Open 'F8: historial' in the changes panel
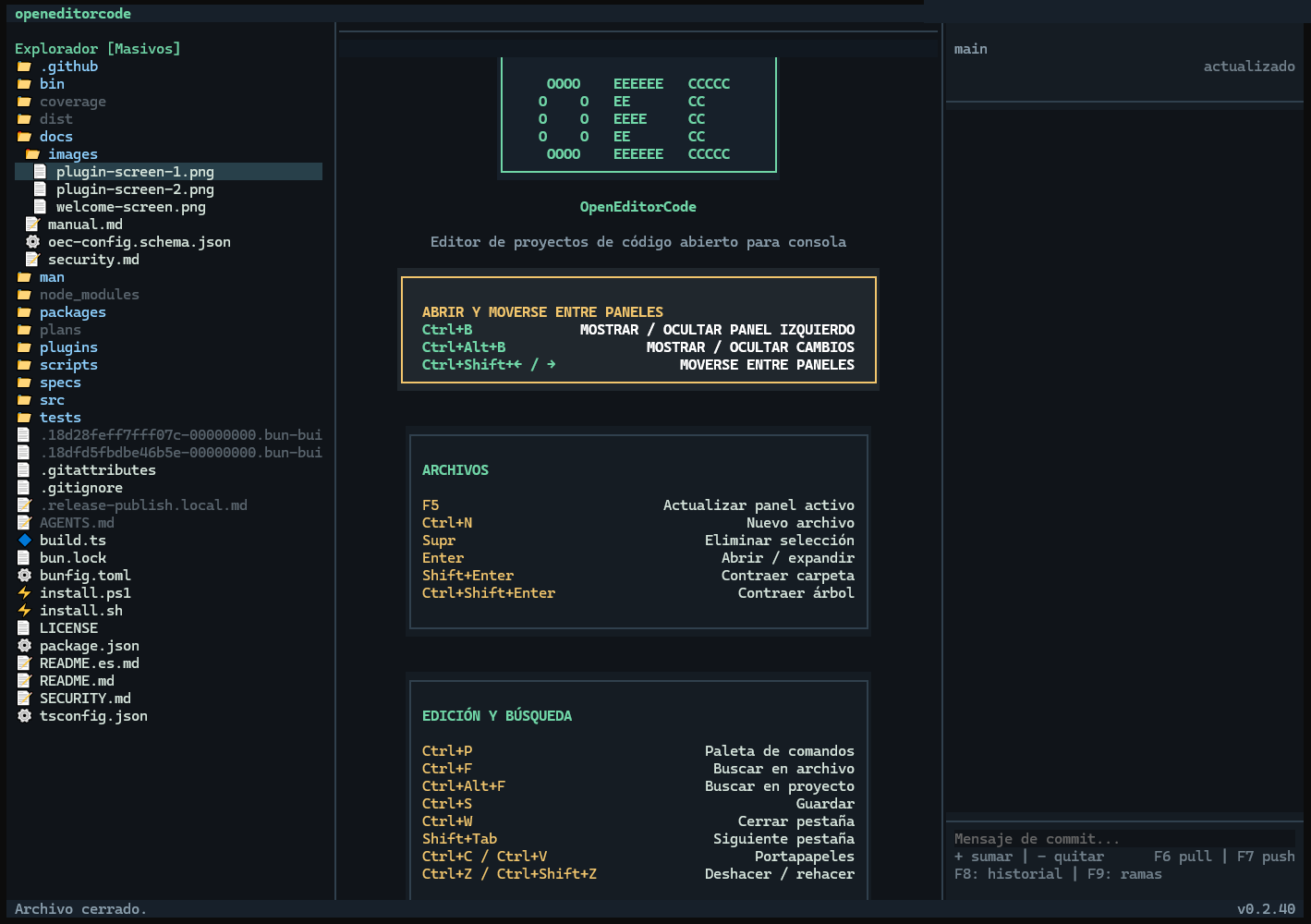The image size is (1311, 924). pyautogui.click(x=1008, y=874)
